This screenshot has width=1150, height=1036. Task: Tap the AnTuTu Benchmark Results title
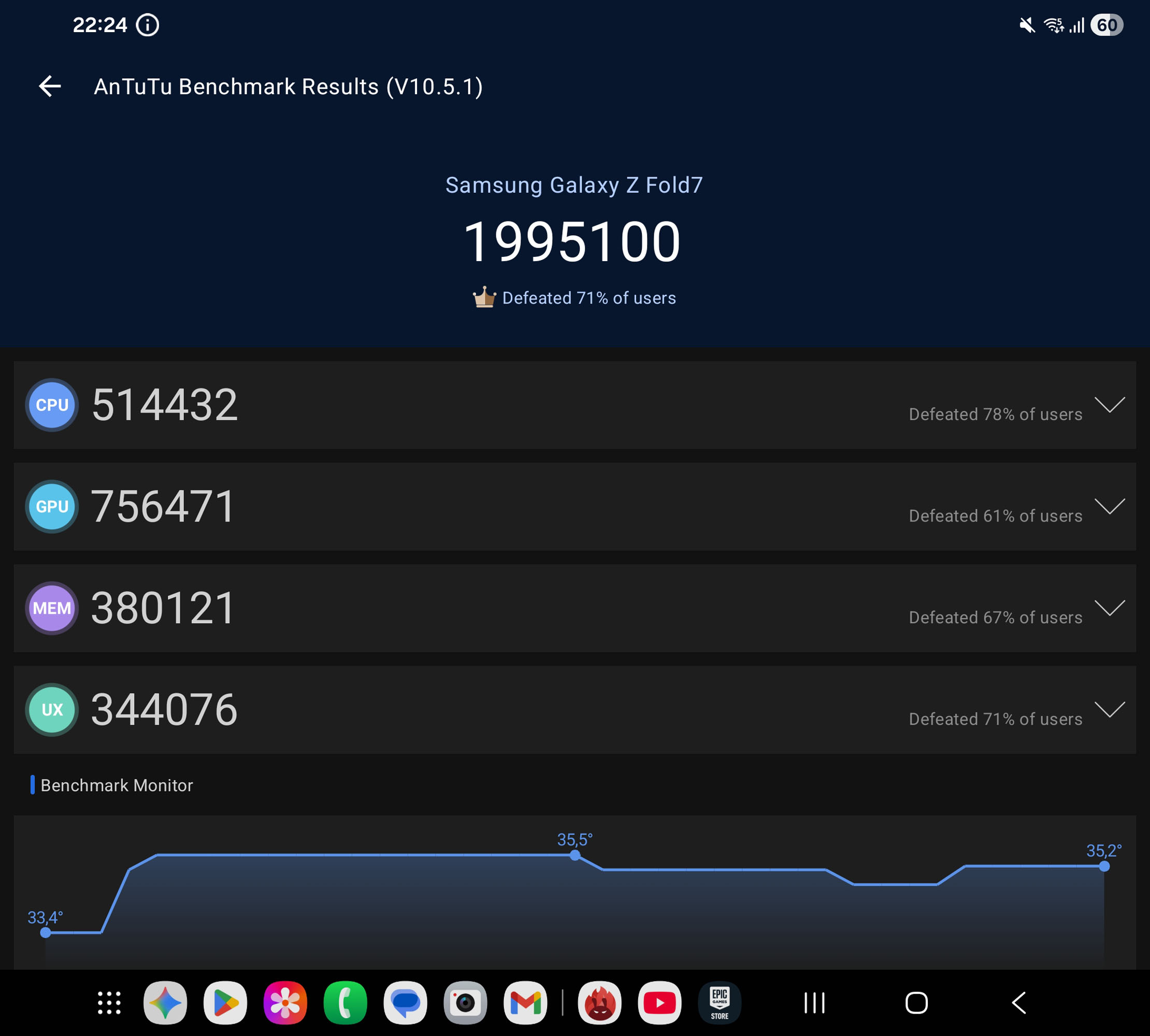pos(288,87)
